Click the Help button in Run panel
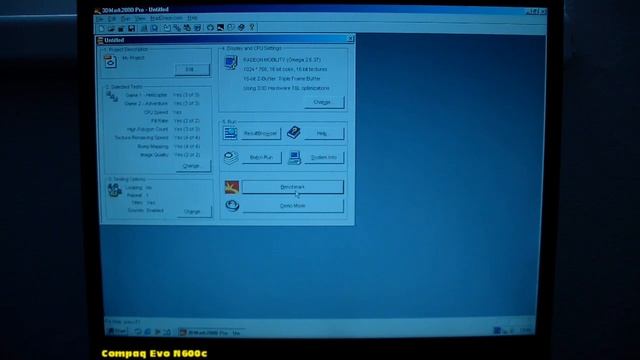This screenshot has width=640, height=360. pos(324,133)
